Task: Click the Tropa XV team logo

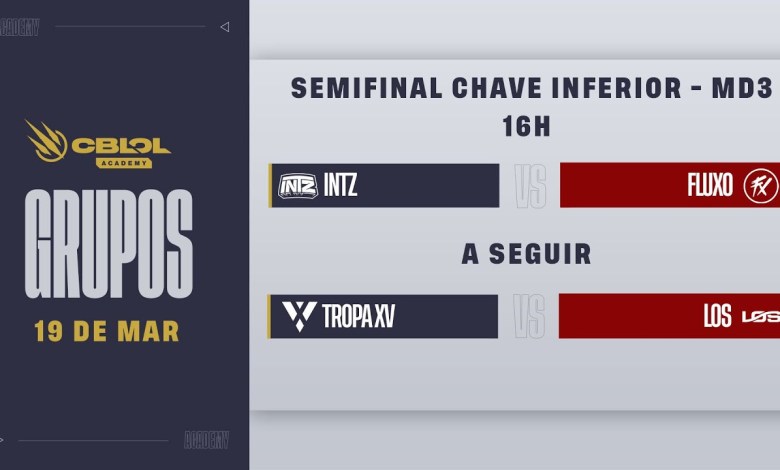Action: point(298,316)
